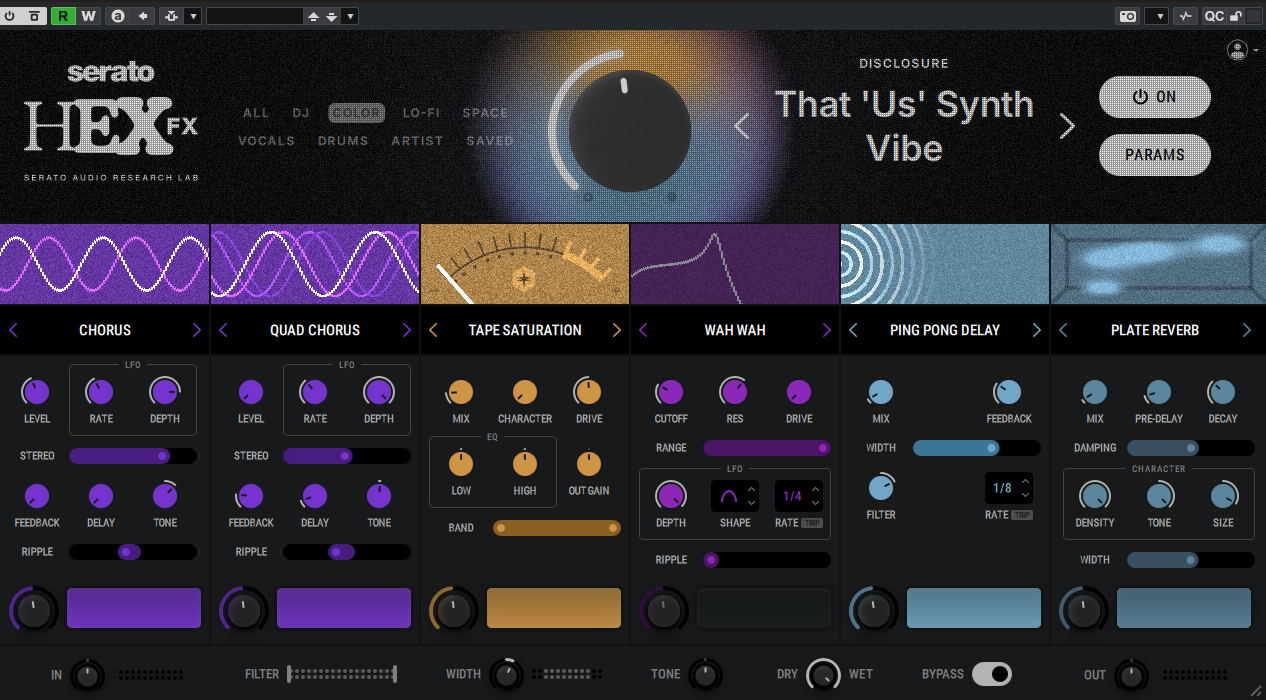Viewport: 1266px width, 700px height.
Task: Go to next preset with right chevron
Action: [1067, 126]
